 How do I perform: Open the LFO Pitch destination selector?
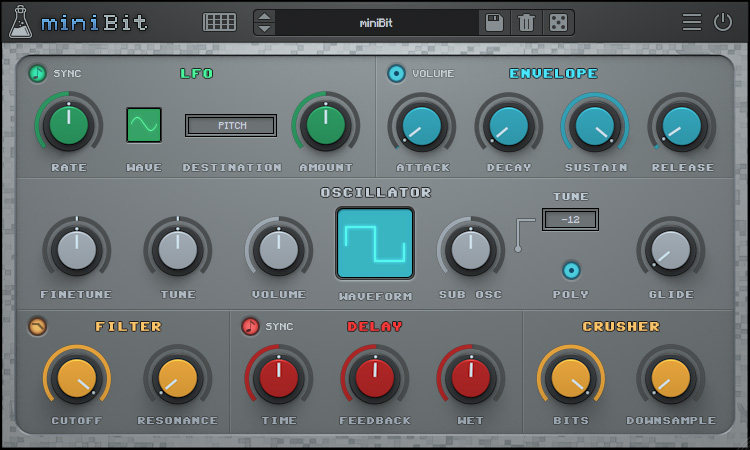pyautogui.click(x=231, y=125)
